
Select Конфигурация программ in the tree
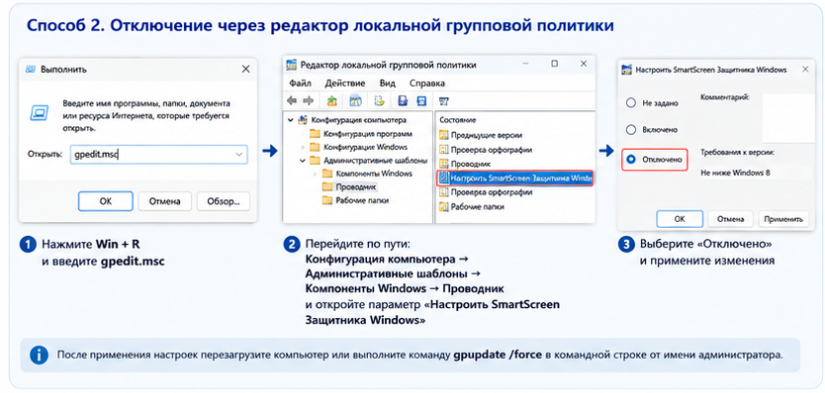click(368, 134)
